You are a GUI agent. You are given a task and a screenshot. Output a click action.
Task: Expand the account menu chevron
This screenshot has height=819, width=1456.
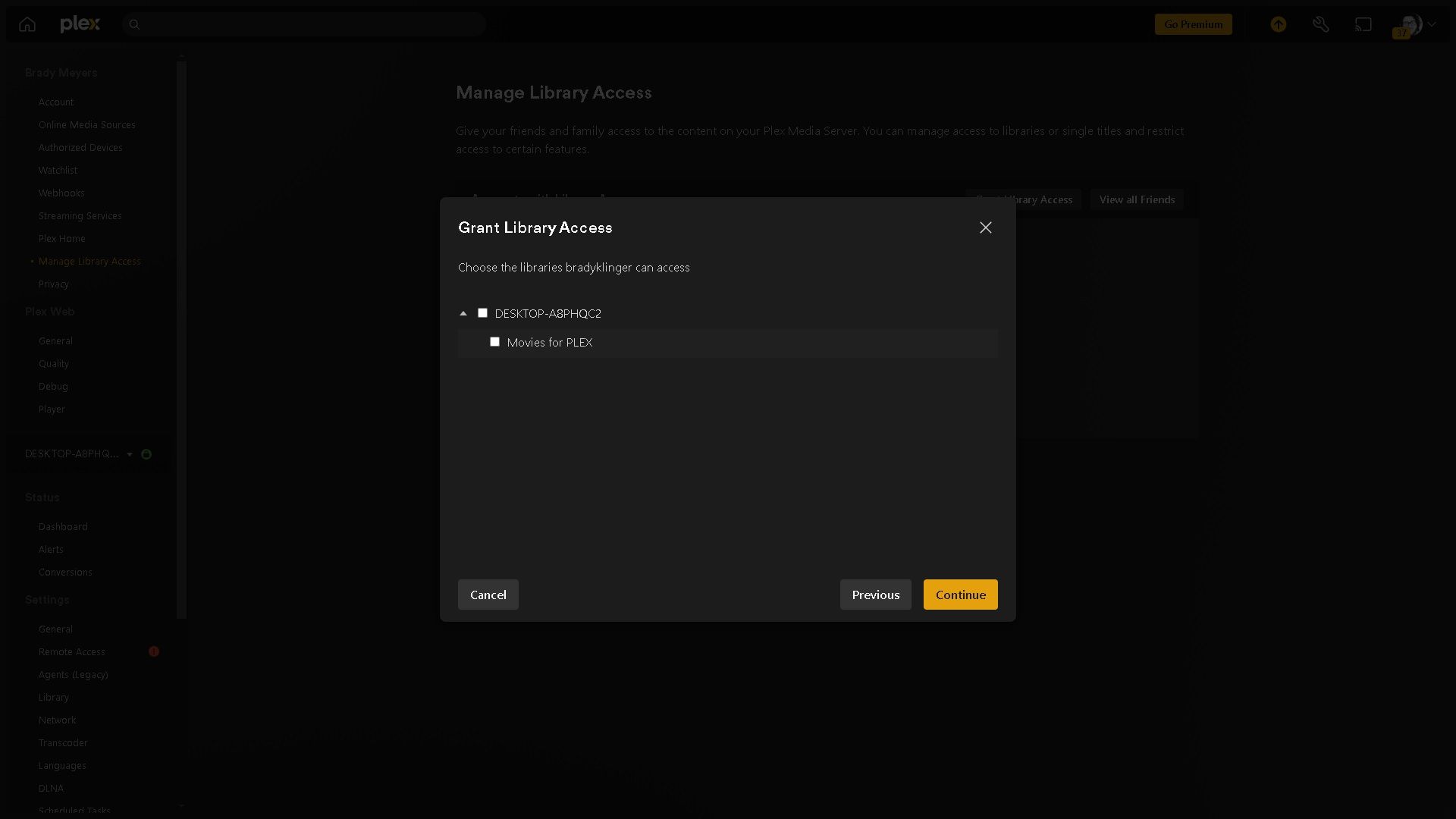[x=1432, y=24]
